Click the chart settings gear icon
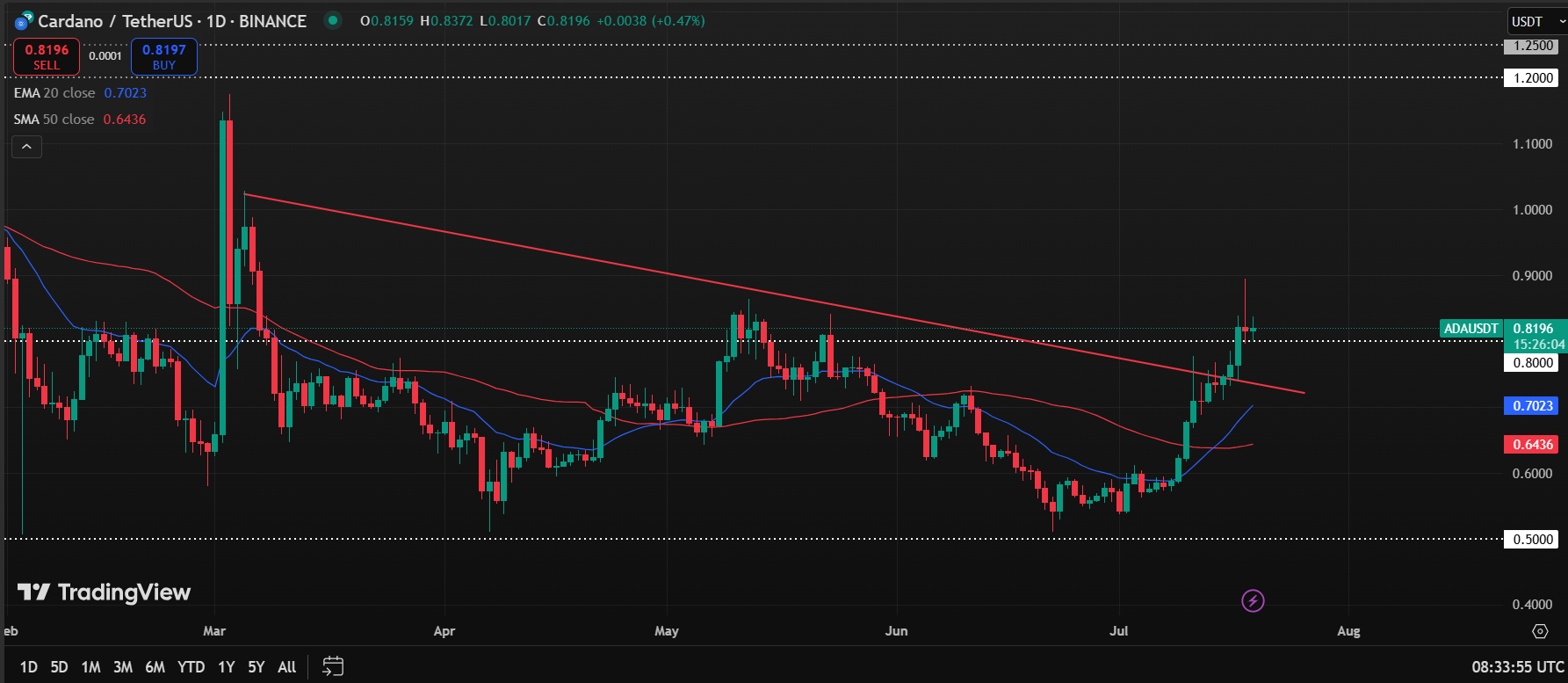 tap(1540, 631)
